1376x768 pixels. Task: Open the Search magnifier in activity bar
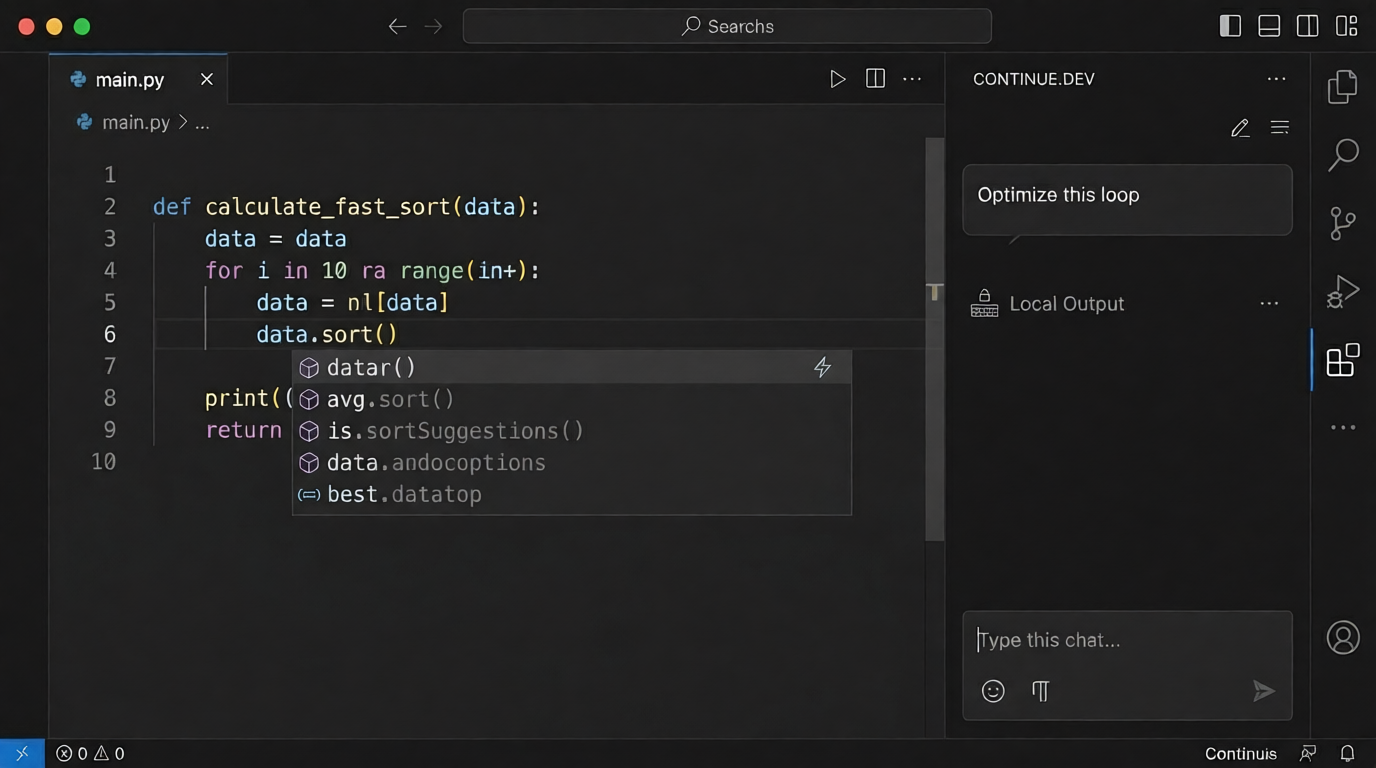click(1342, 155)
